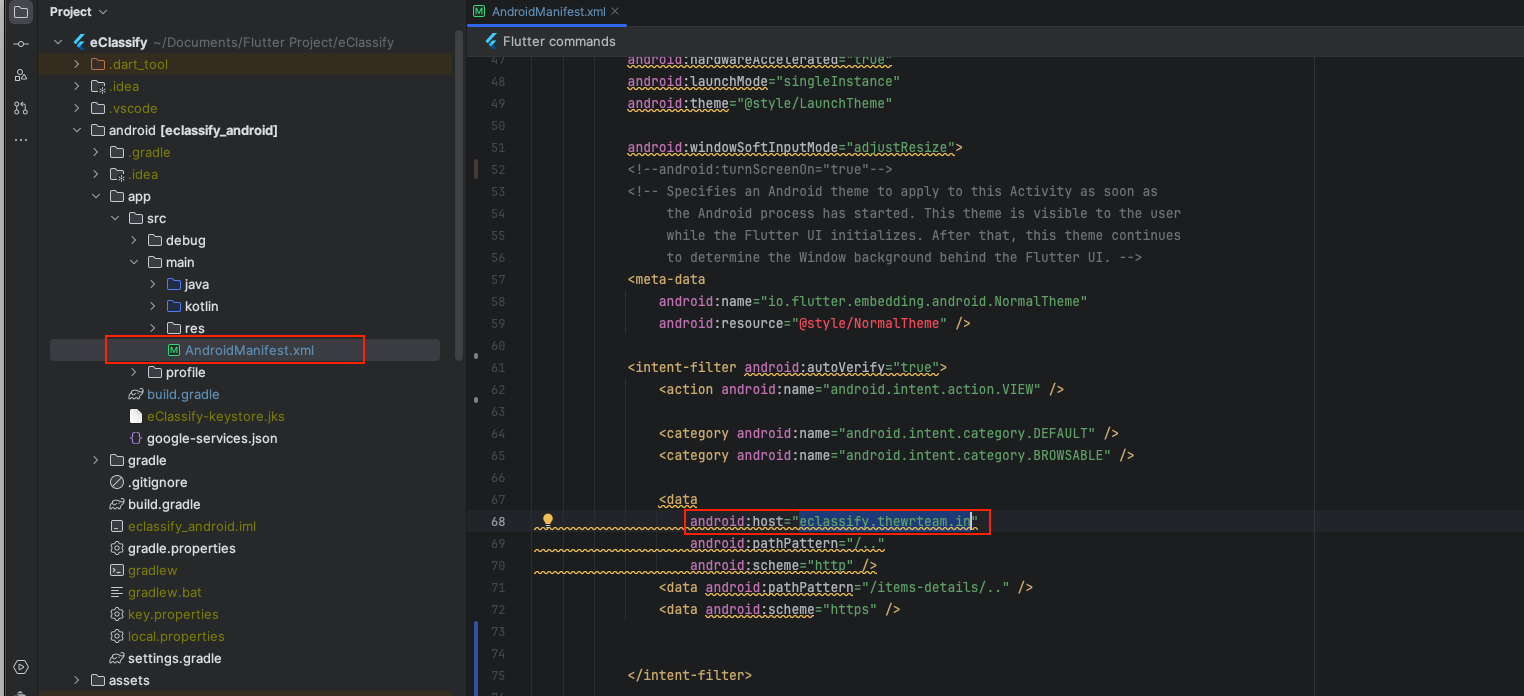Select the AndroidManifest.xml editor tab
This screenshot has height=696, width=1524.
point(548,11)
